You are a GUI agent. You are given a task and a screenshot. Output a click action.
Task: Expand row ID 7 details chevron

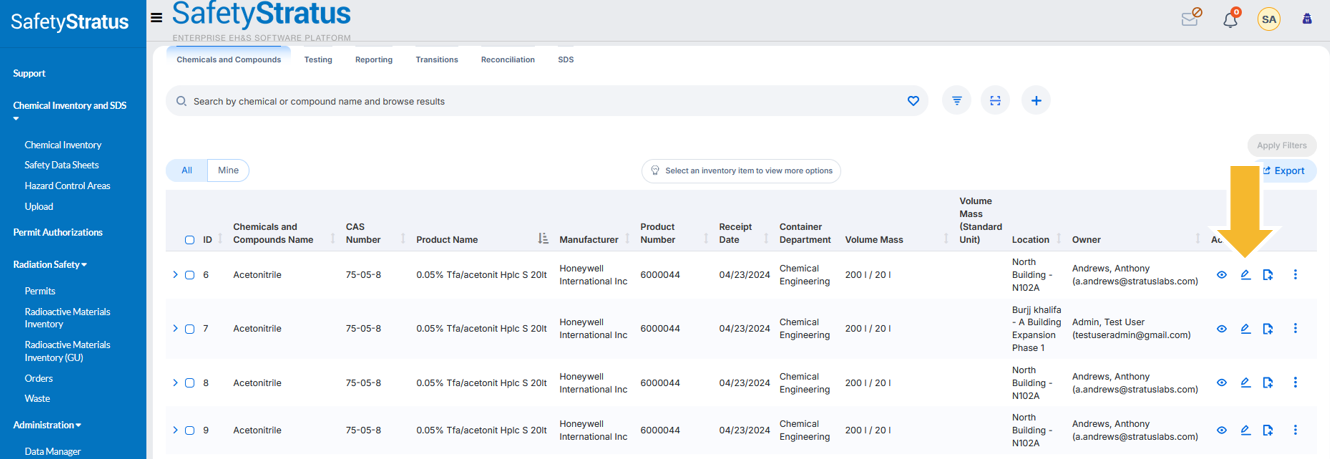click(x=175, y=329)
